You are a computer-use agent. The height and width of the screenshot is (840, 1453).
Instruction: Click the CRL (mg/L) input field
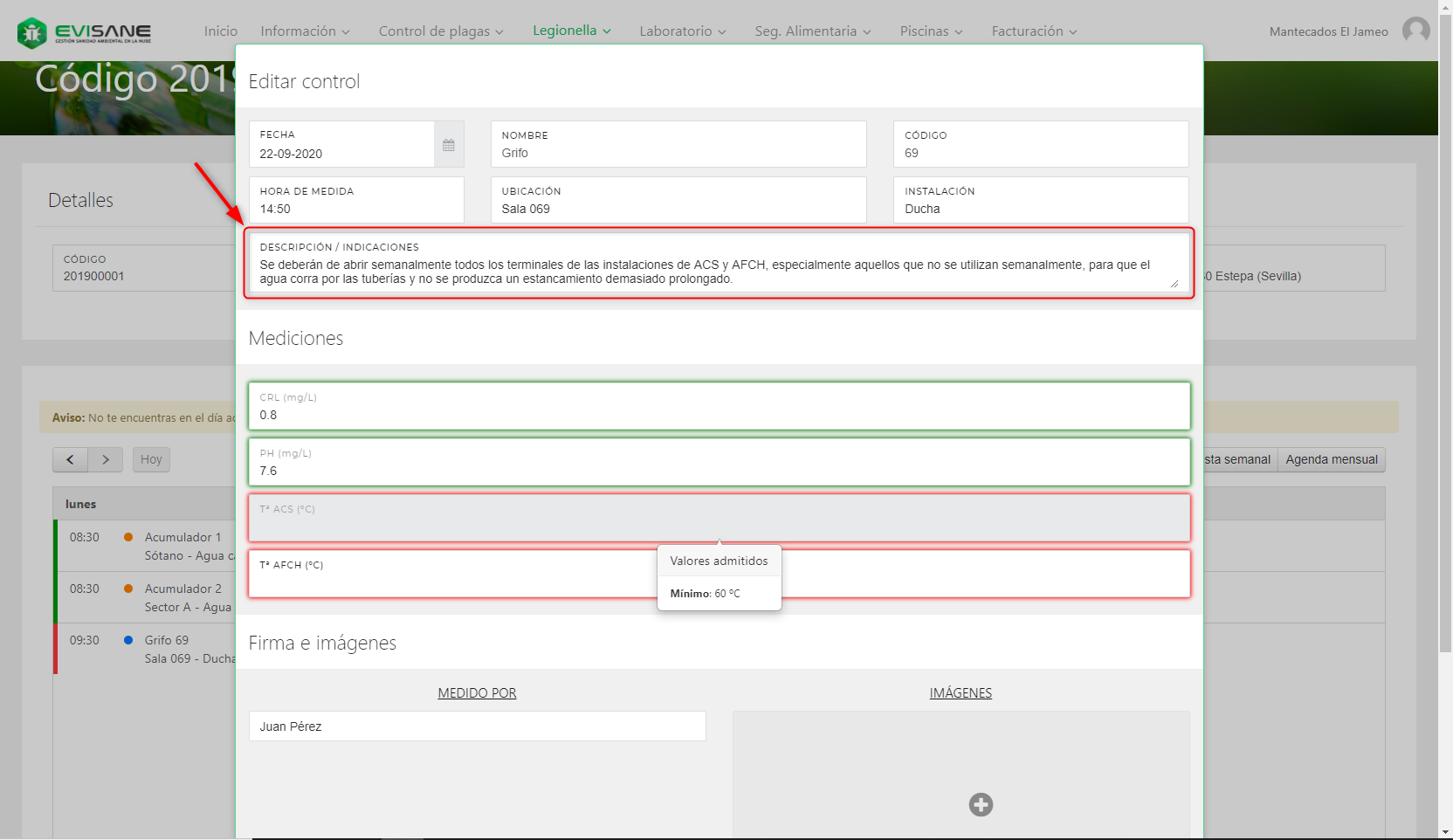click(x=718, y=415)
